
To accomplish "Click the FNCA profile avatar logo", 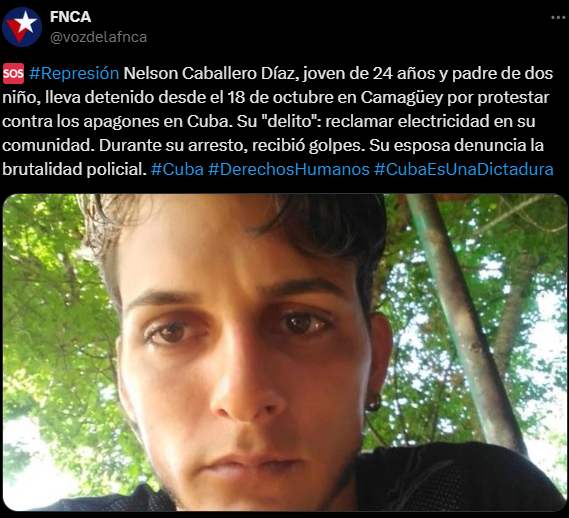I will tap(22, 27).
